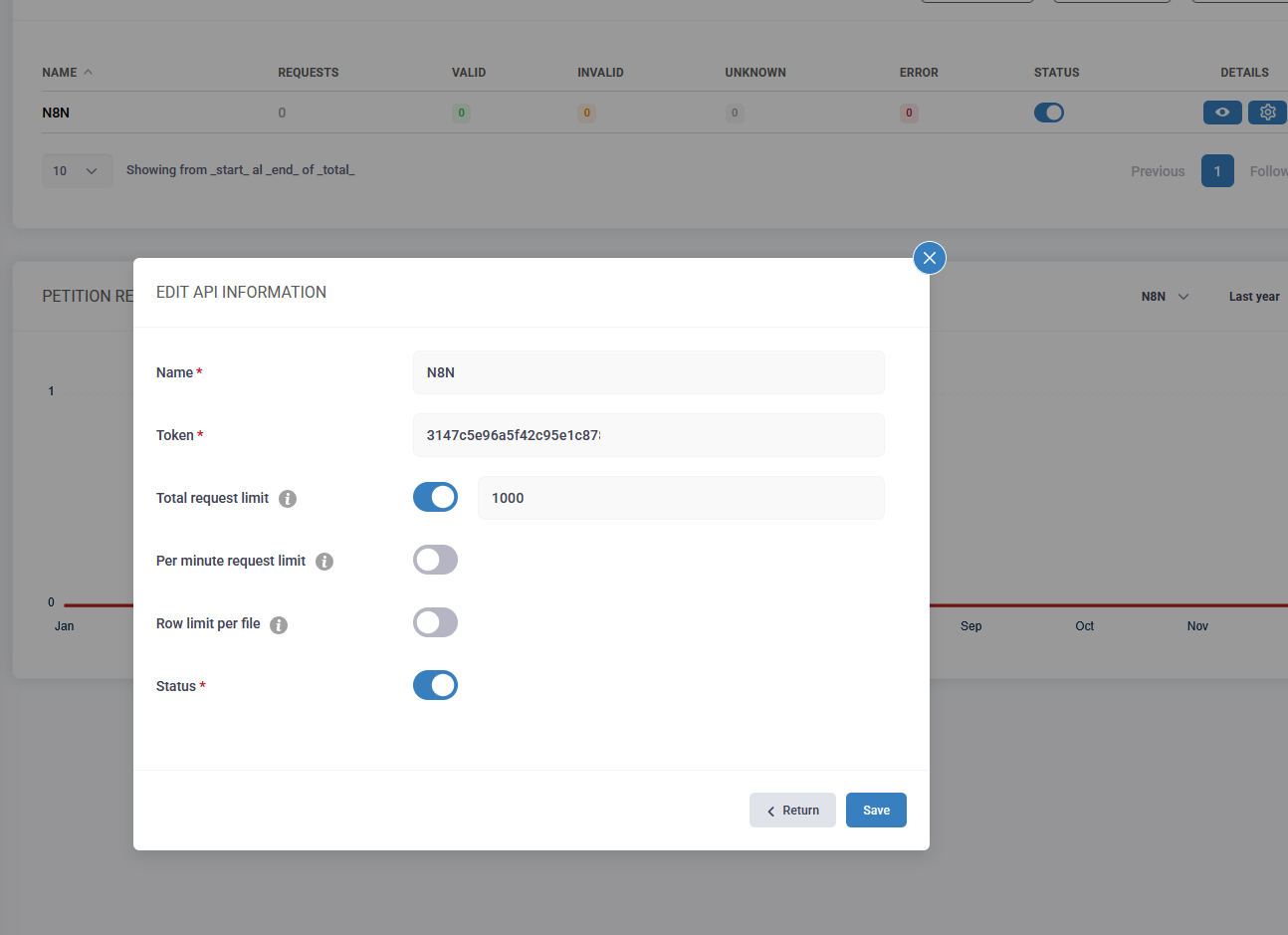This screenshot has width=1288, height=935.
Task: Click the left chevron inside the Return button
Action: pyautogui.click(x=771, y=811)
